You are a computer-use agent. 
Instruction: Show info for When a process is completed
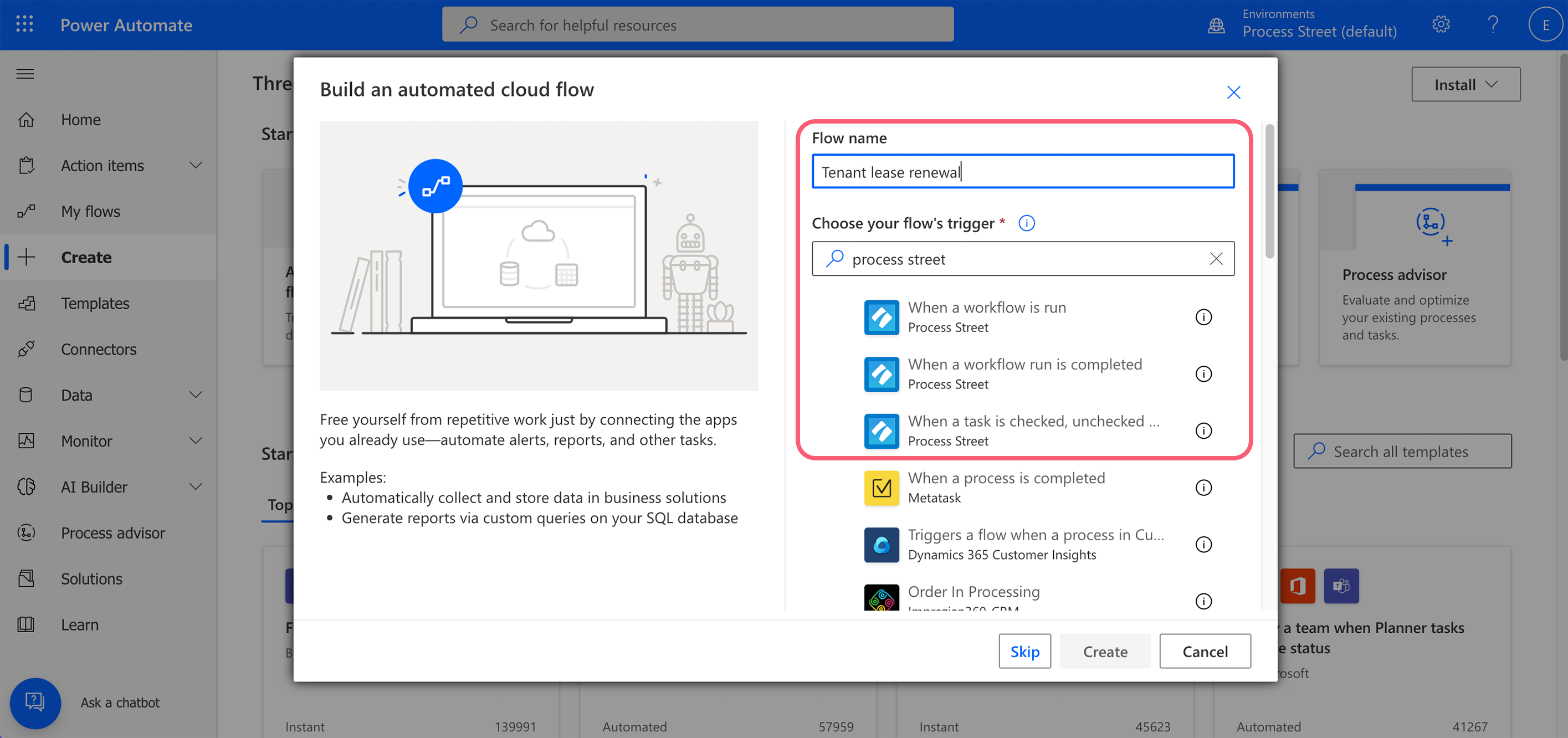tap(1203, 488)
